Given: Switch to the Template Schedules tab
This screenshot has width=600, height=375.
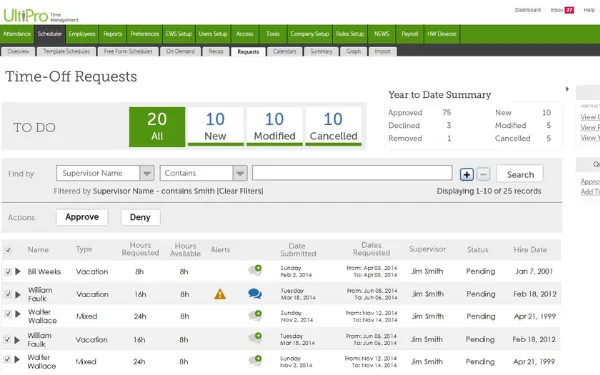Looking at the screenshot, I should tap(66, 52).
